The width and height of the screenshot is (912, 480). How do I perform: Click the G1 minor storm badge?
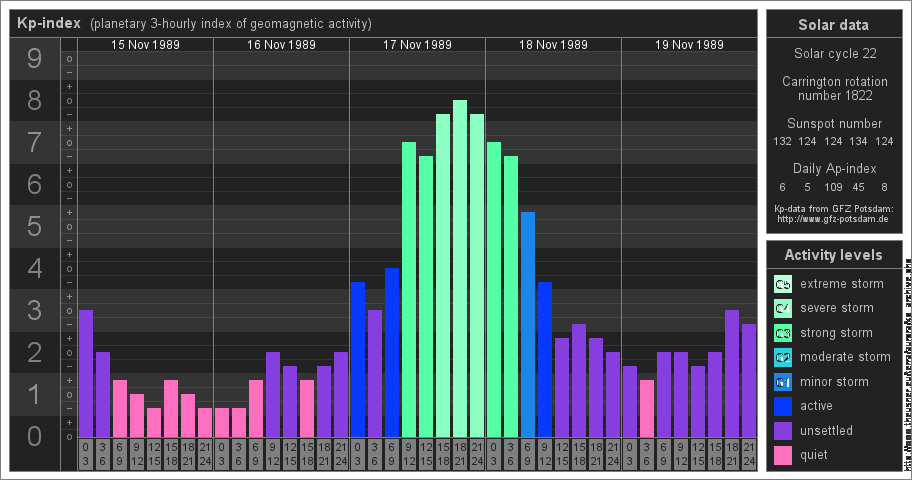(x=783, y=382)
